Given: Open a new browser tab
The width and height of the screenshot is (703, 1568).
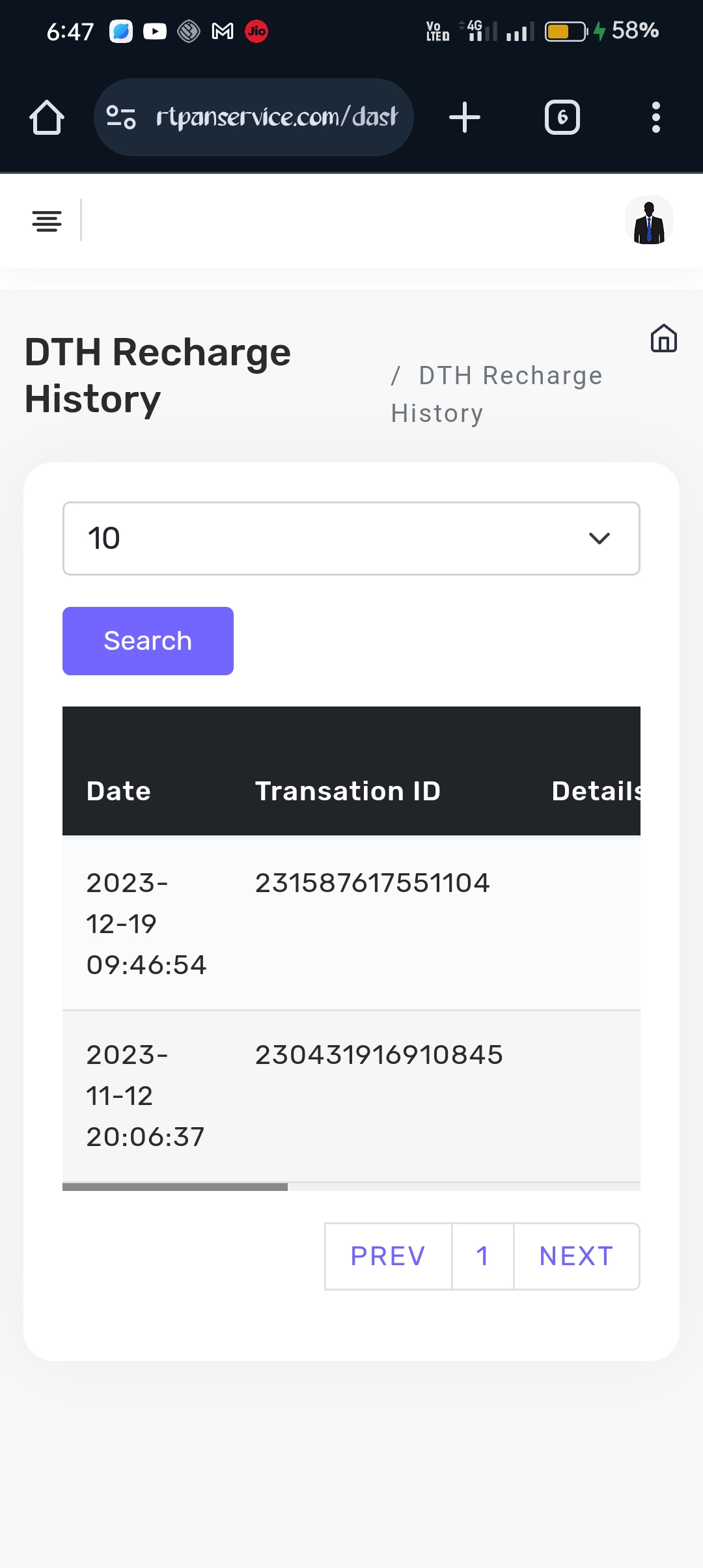Looking at the screenshot, I should pyautogui.click(x=465, y=118).
